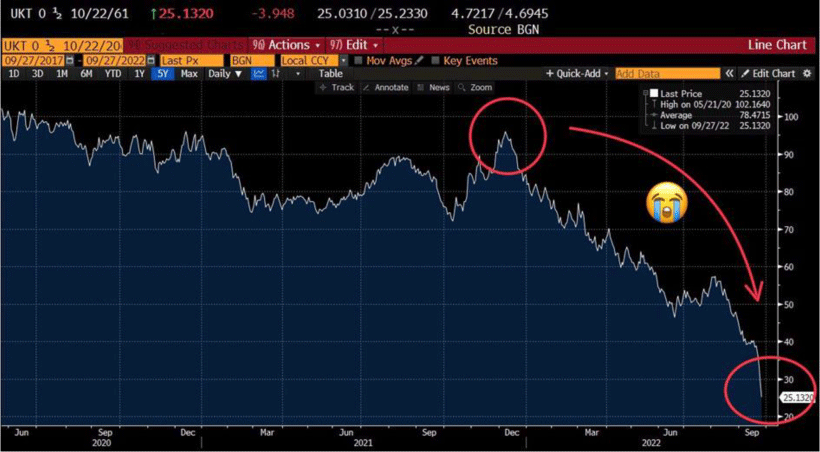Activate the Track crosshair tool
The image size is (820, 452).
336,88
